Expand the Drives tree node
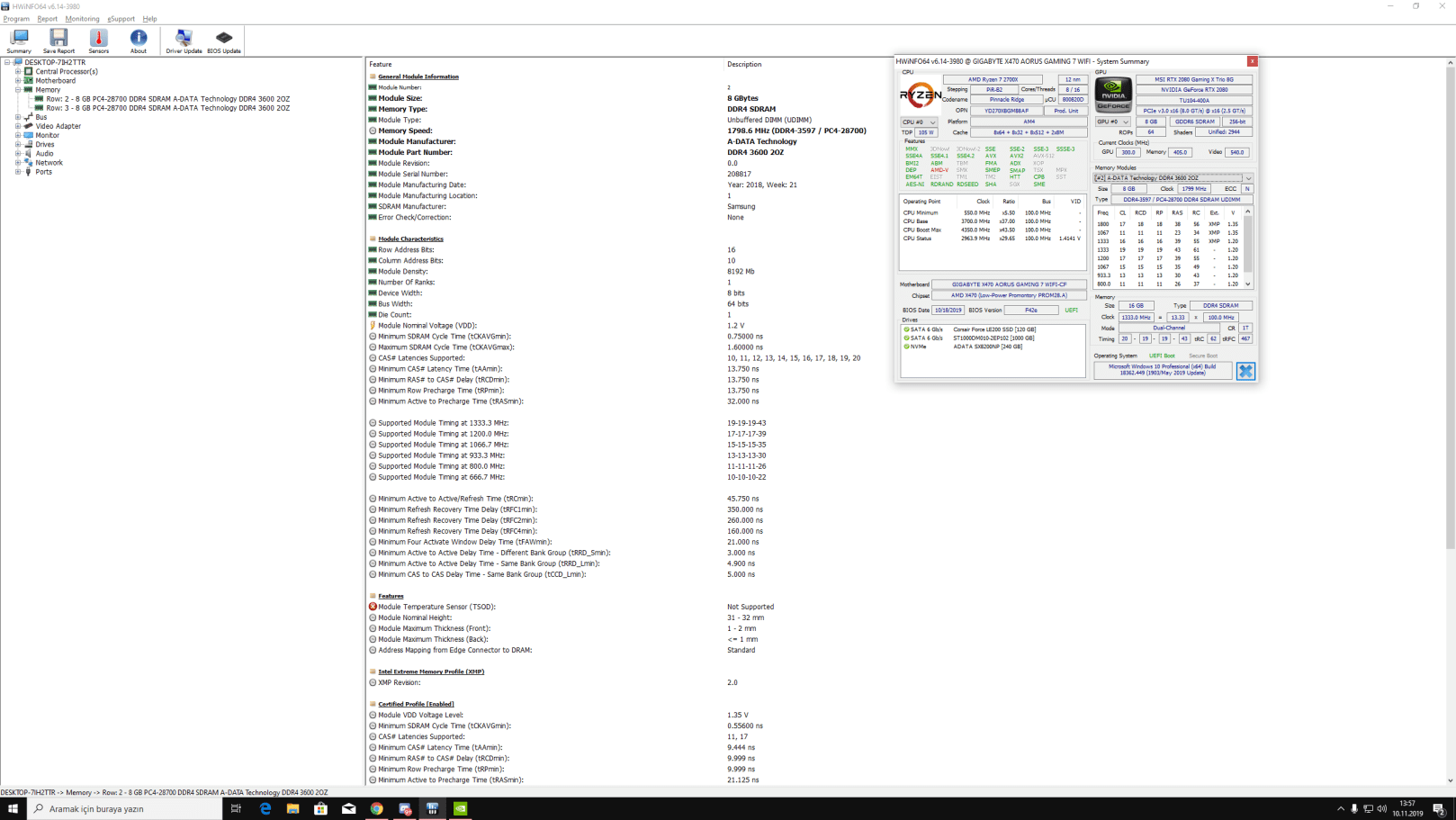 (x=18, y=144)
